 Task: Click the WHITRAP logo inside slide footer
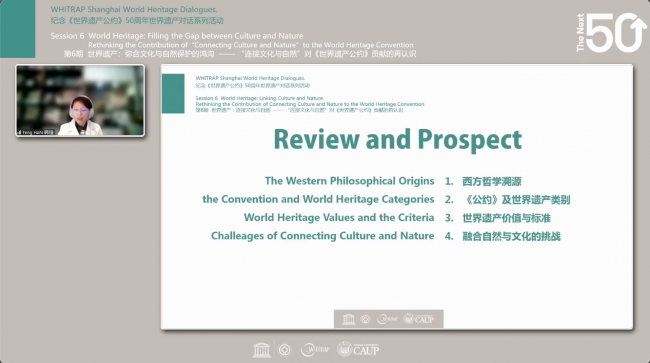387,319
